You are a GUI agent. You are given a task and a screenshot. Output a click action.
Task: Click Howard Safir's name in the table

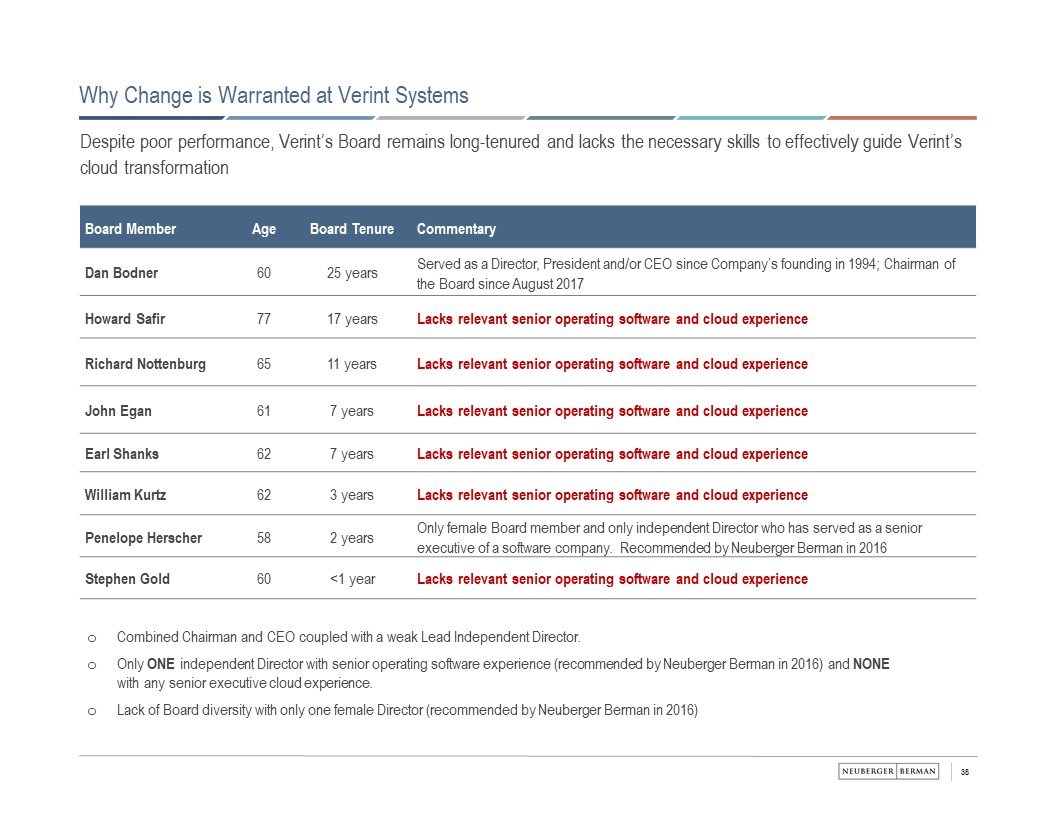pyautogui.click(x=125, y=319)
